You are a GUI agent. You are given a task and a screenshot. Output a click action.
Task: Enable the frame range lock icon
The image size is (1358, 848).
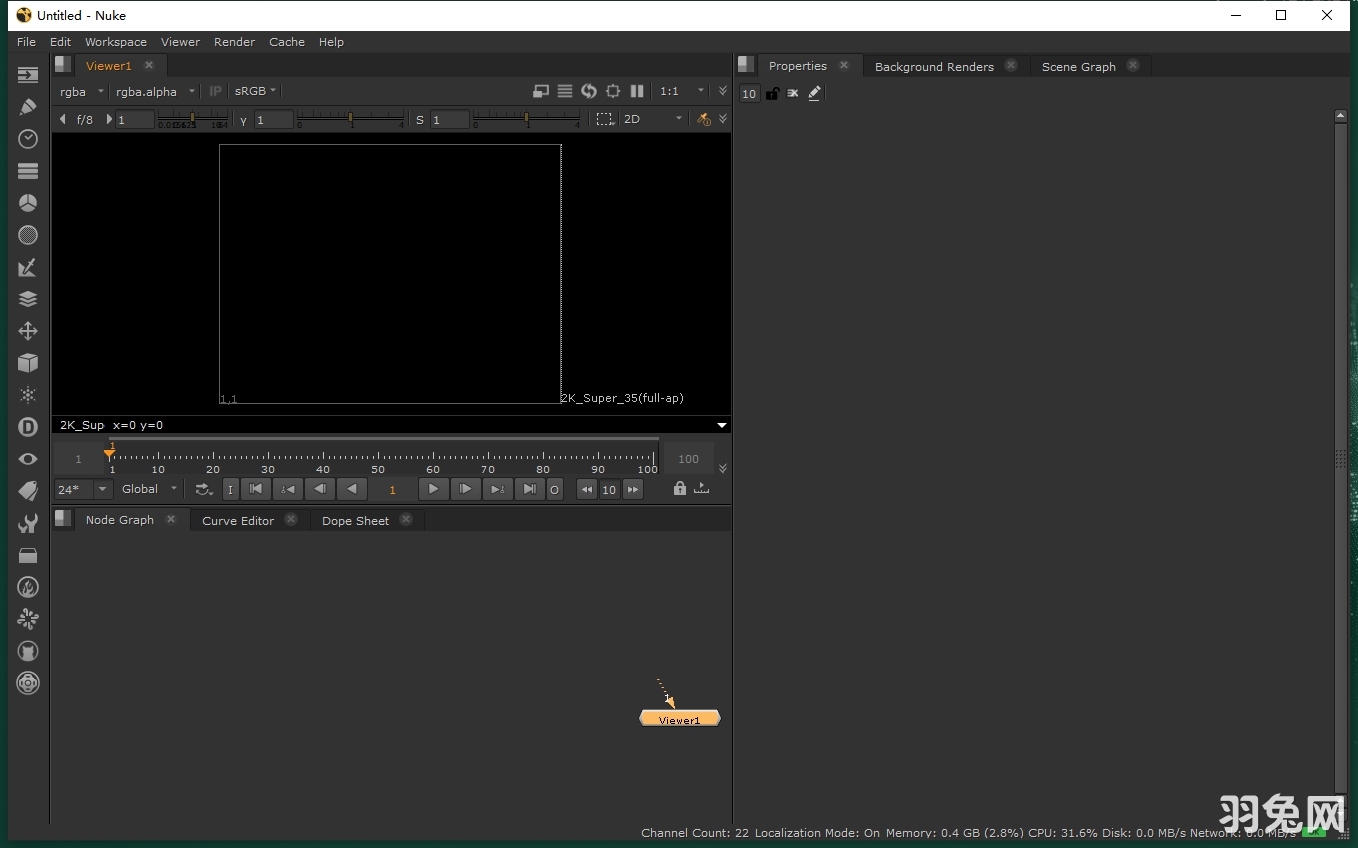click(680, 489)
